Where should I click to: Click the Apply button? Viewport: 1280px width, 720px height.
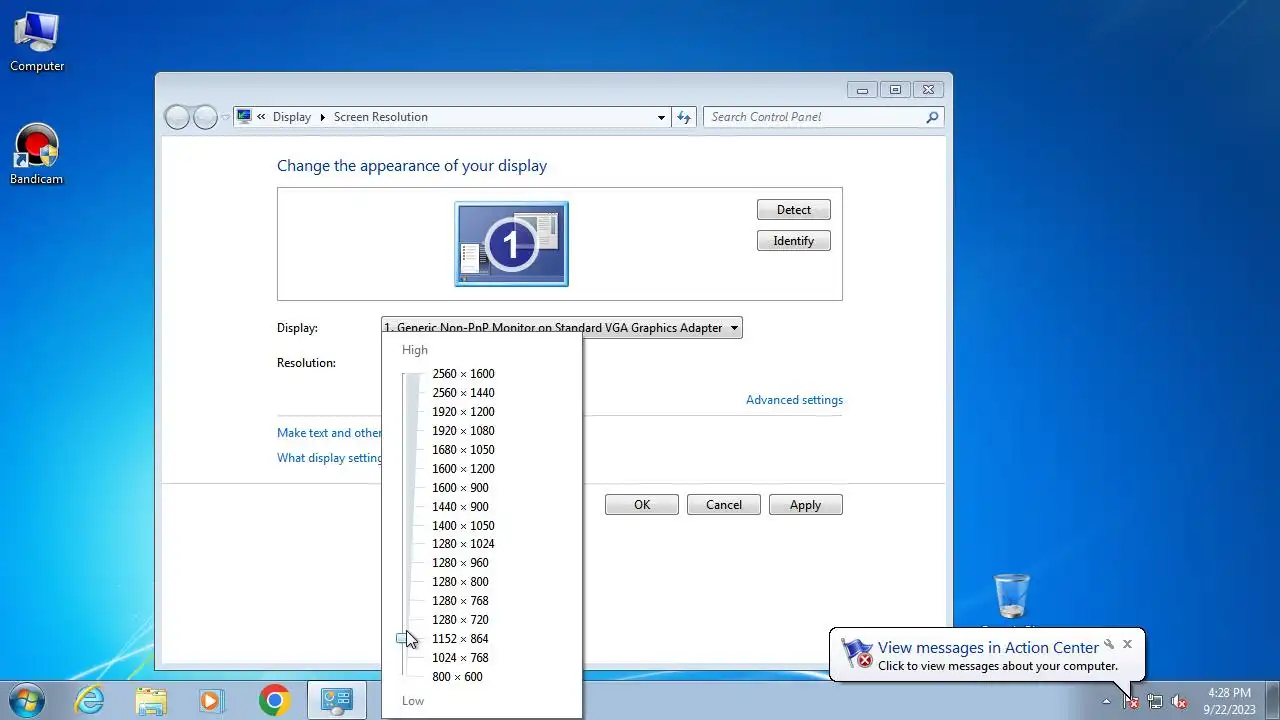tap(806, 505)
